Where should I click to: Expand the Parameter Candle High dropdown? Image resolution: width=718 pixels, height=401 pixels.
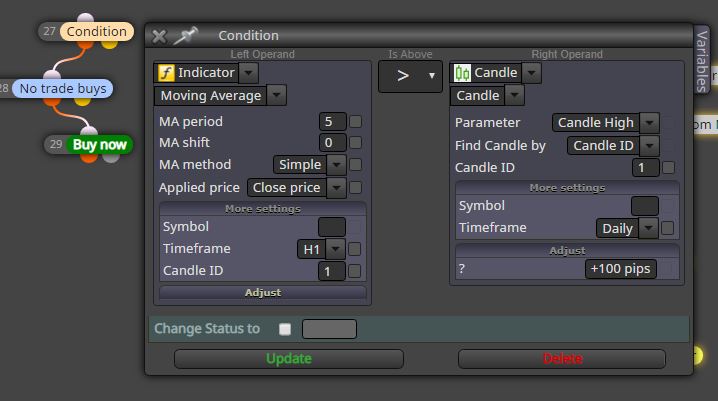(605, 123)
